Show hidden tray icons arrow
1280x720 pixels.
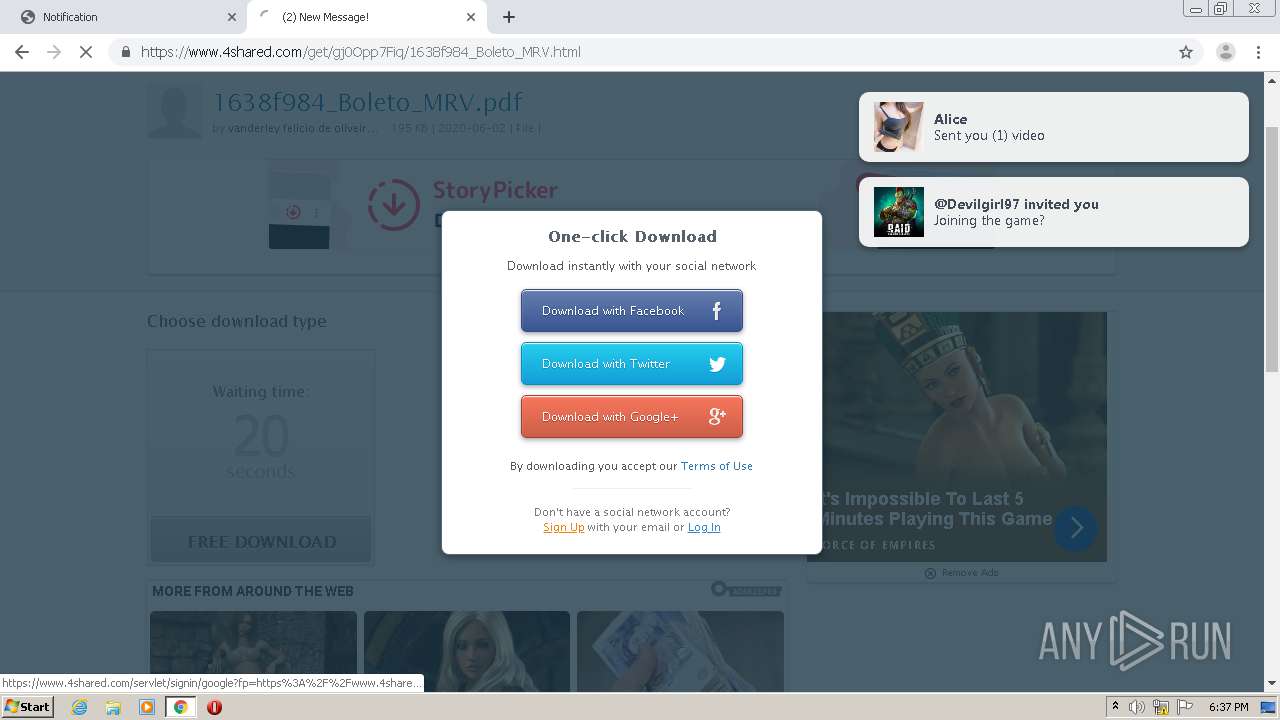pos(1115,707)
